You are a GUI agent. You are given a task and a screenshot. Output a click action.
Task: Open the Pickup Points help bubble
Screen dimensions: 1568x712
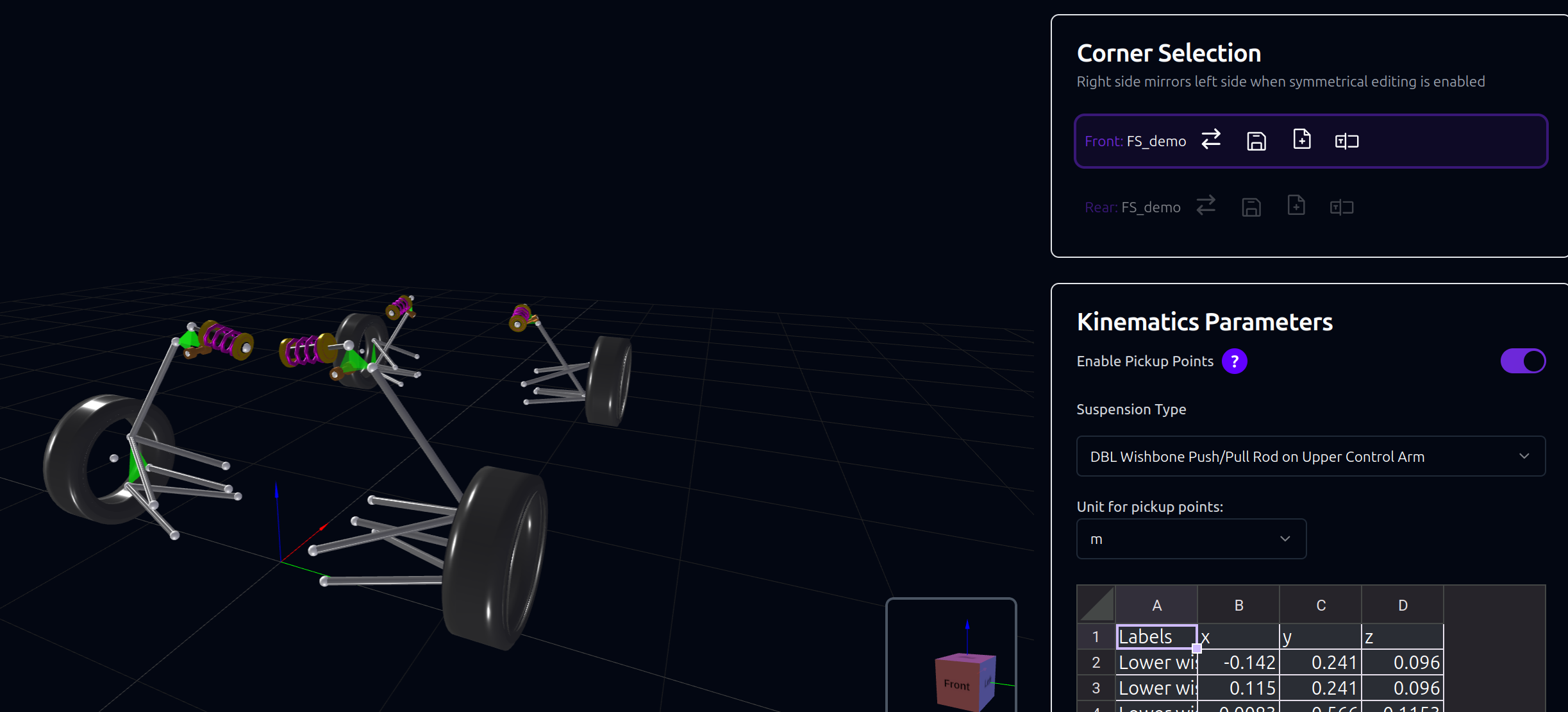(x=1234, y=361)
